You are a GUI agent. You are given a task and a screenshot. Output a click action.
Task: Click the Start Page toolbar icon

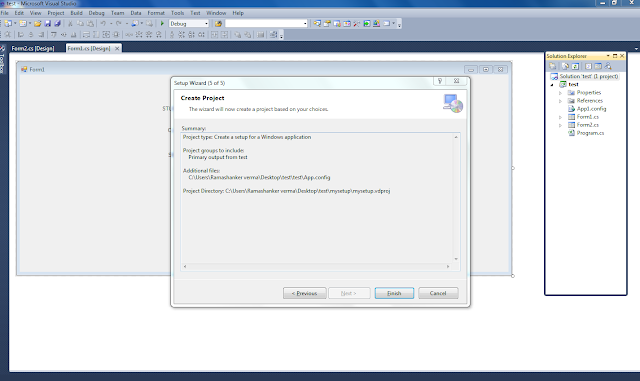point(367,24)
